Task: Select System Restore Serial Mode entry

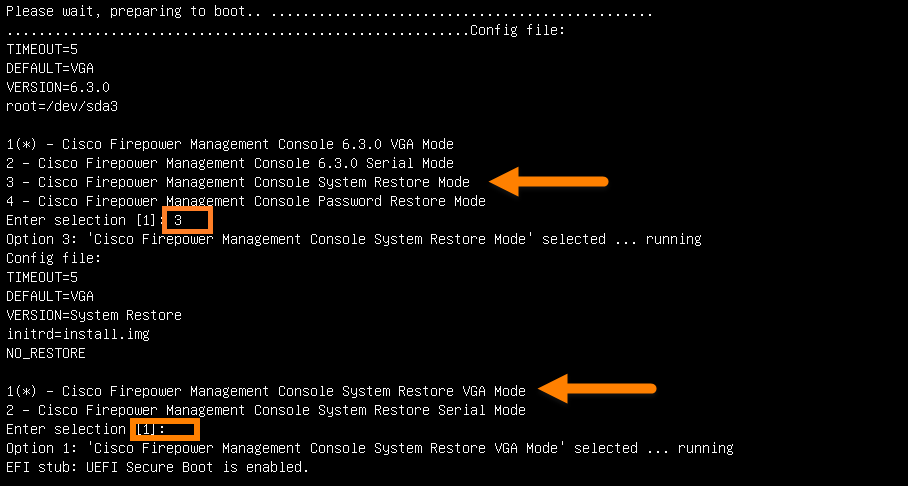Action: 266,410
